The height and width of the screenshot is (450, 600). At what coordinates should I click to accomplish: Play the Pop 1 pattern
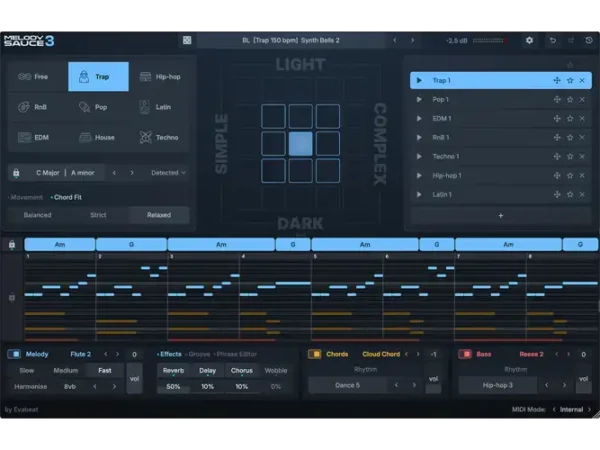419,99
